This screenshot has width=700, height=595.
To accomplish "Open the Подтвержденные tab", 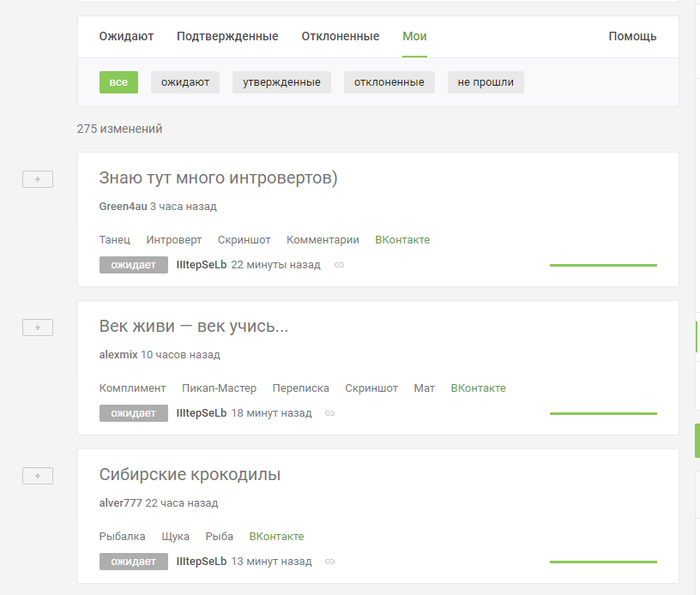I will point(227,36).
